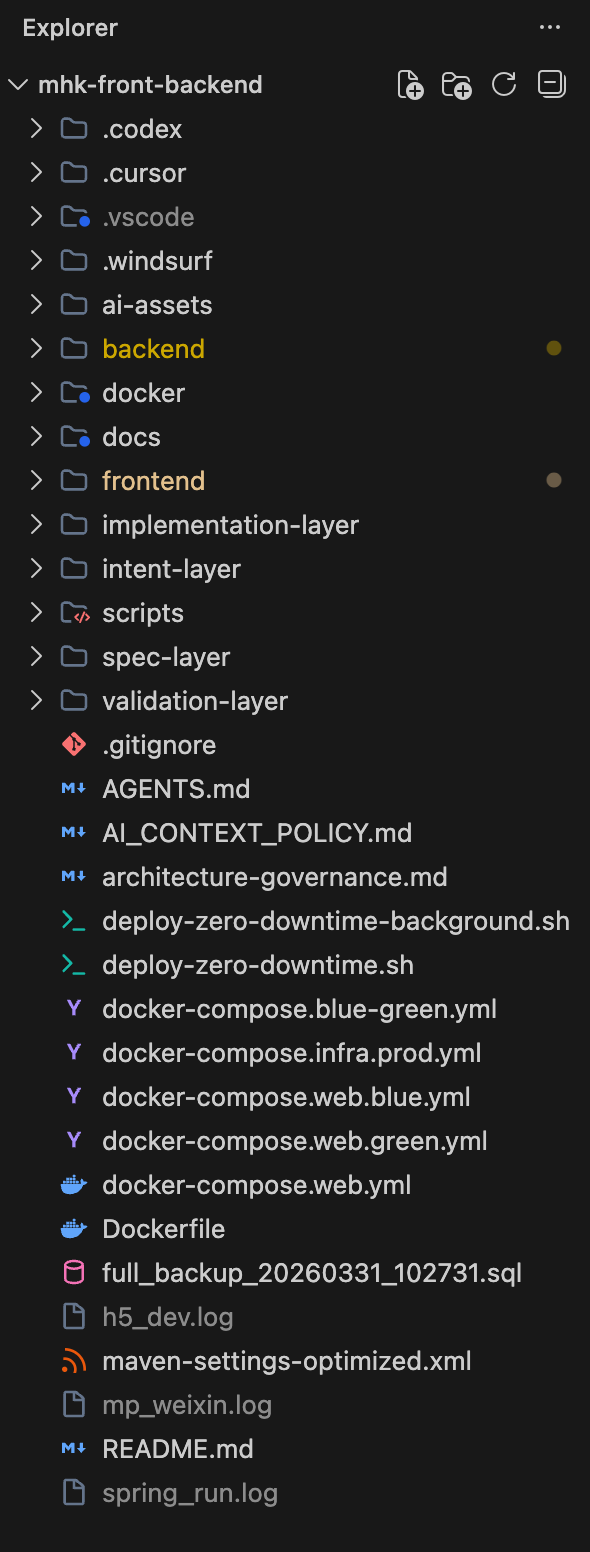Refresh the Explorer tree

pos(504,84)
